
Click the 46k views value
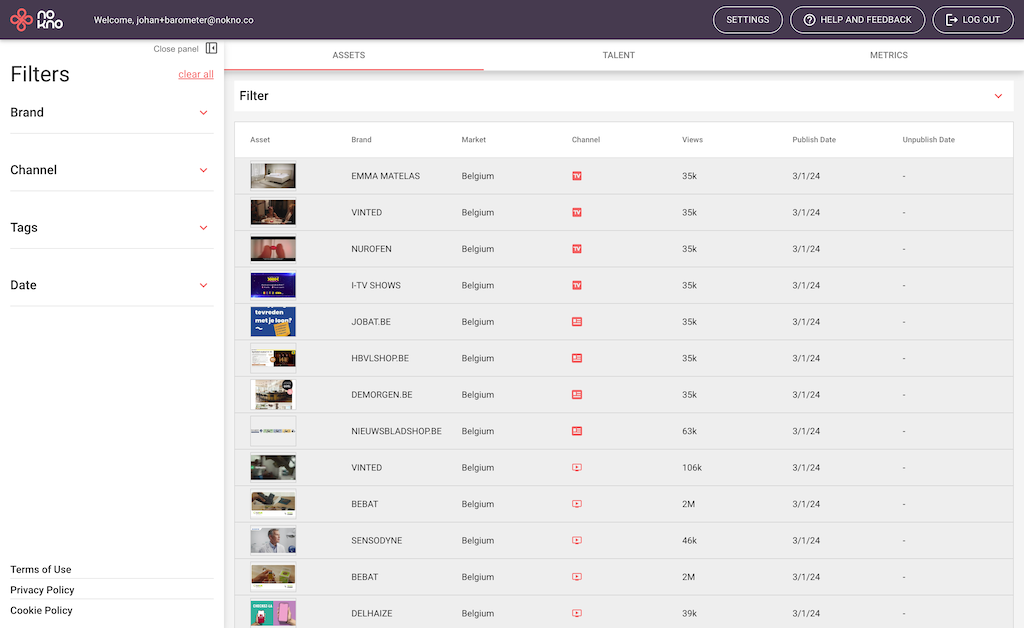[x=689, y=541]
